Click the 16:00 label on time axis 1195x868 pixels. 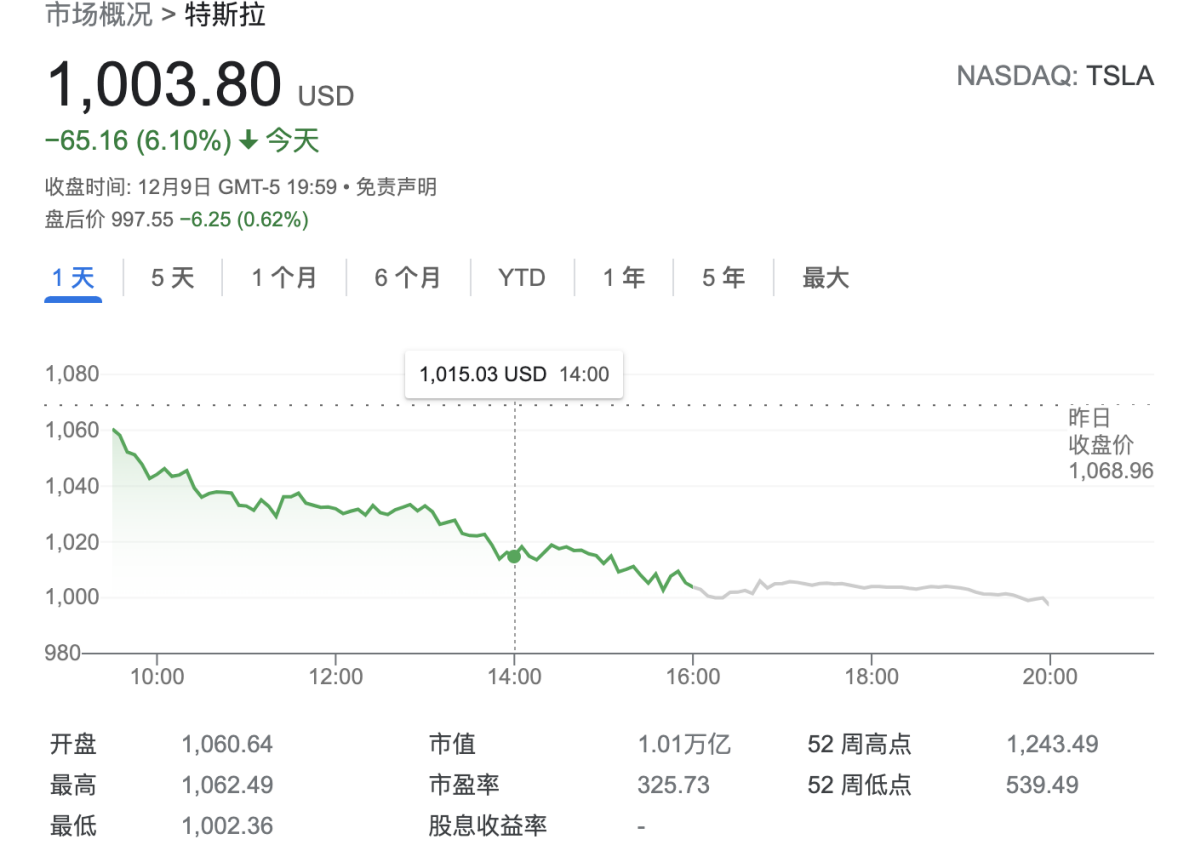[x=693, y=677]
